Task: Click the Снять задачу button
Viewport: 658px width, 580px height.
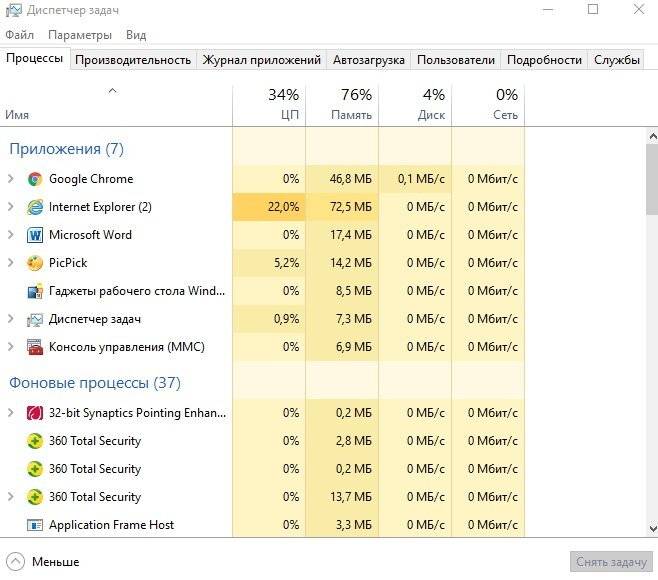Action: (611, 562)
